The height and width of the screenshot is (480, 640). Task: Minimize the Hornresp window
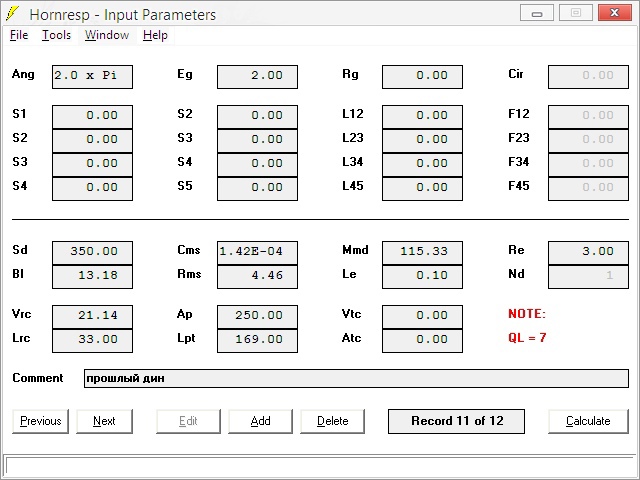[x=537, y=13]
